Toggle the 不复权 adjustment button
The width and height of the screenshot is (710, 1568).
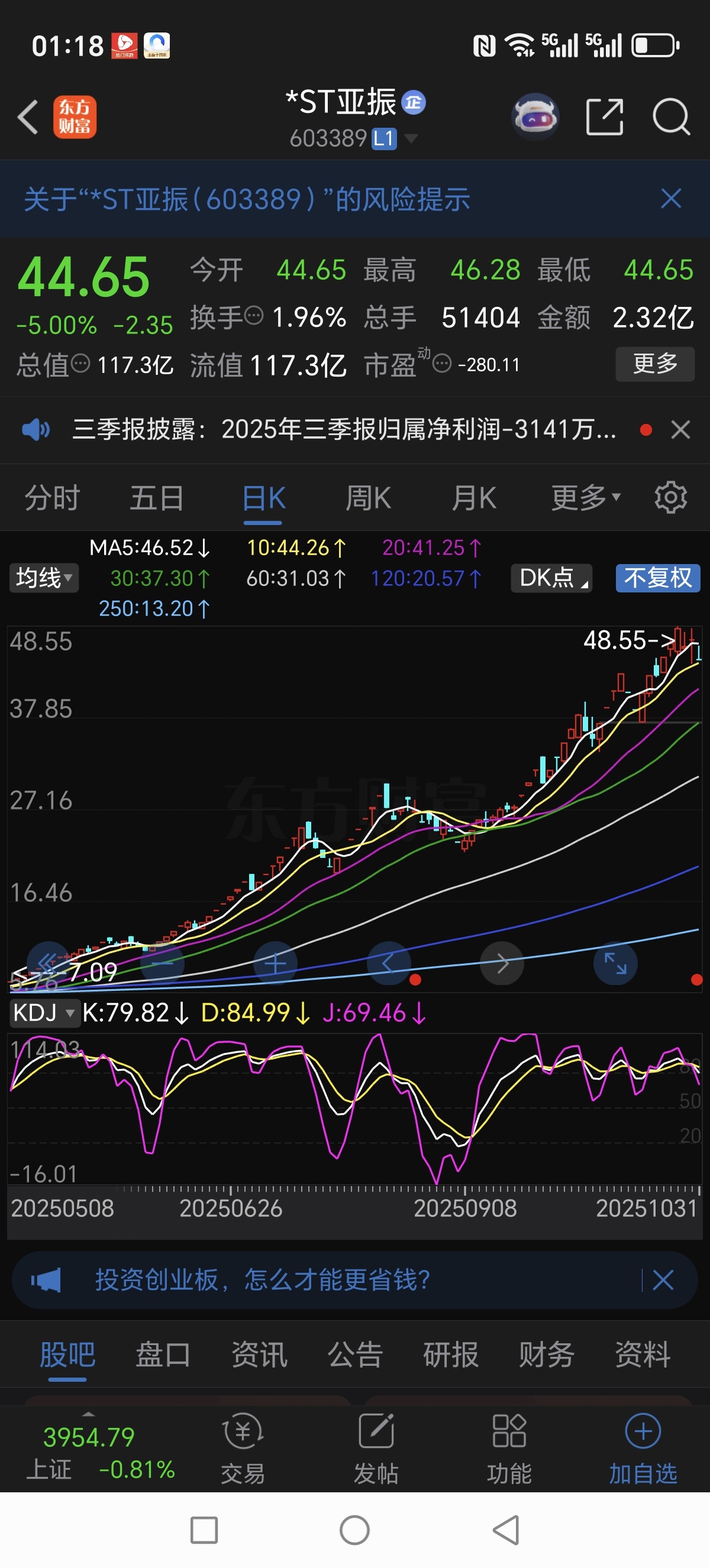coord(657,578)
